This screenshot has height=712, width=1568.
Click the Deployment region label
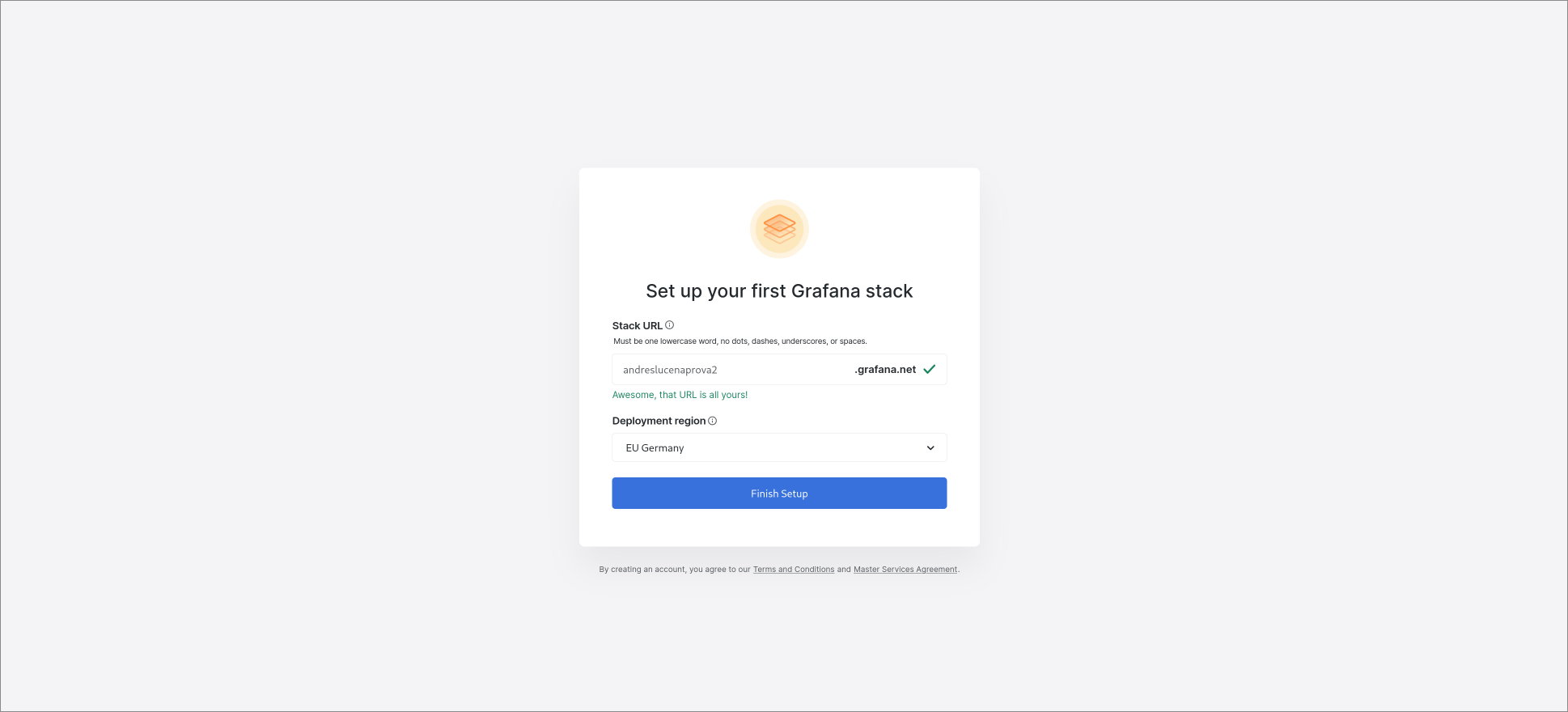659,421
